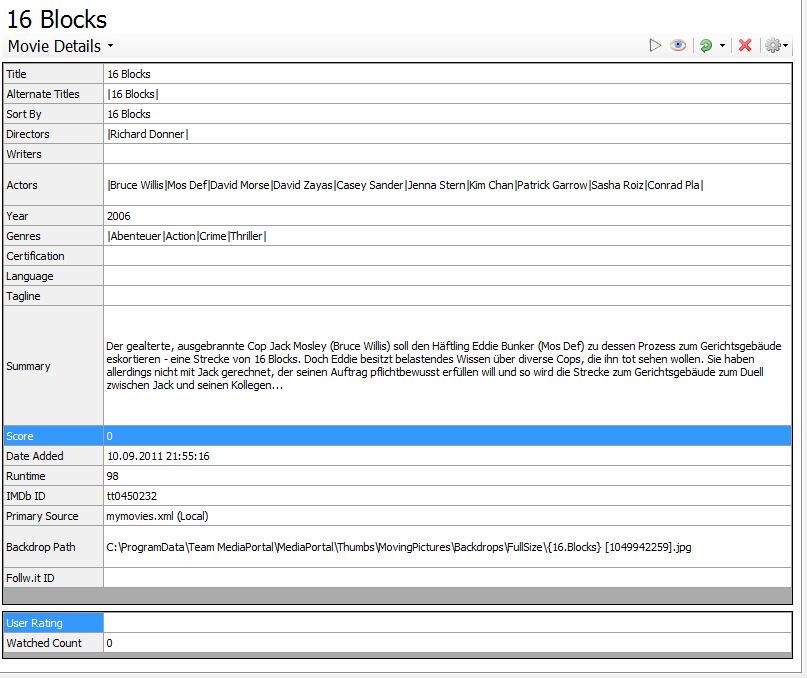Click the User Rating value field
This screenshot has width=807, height=678.
point(447,623)
